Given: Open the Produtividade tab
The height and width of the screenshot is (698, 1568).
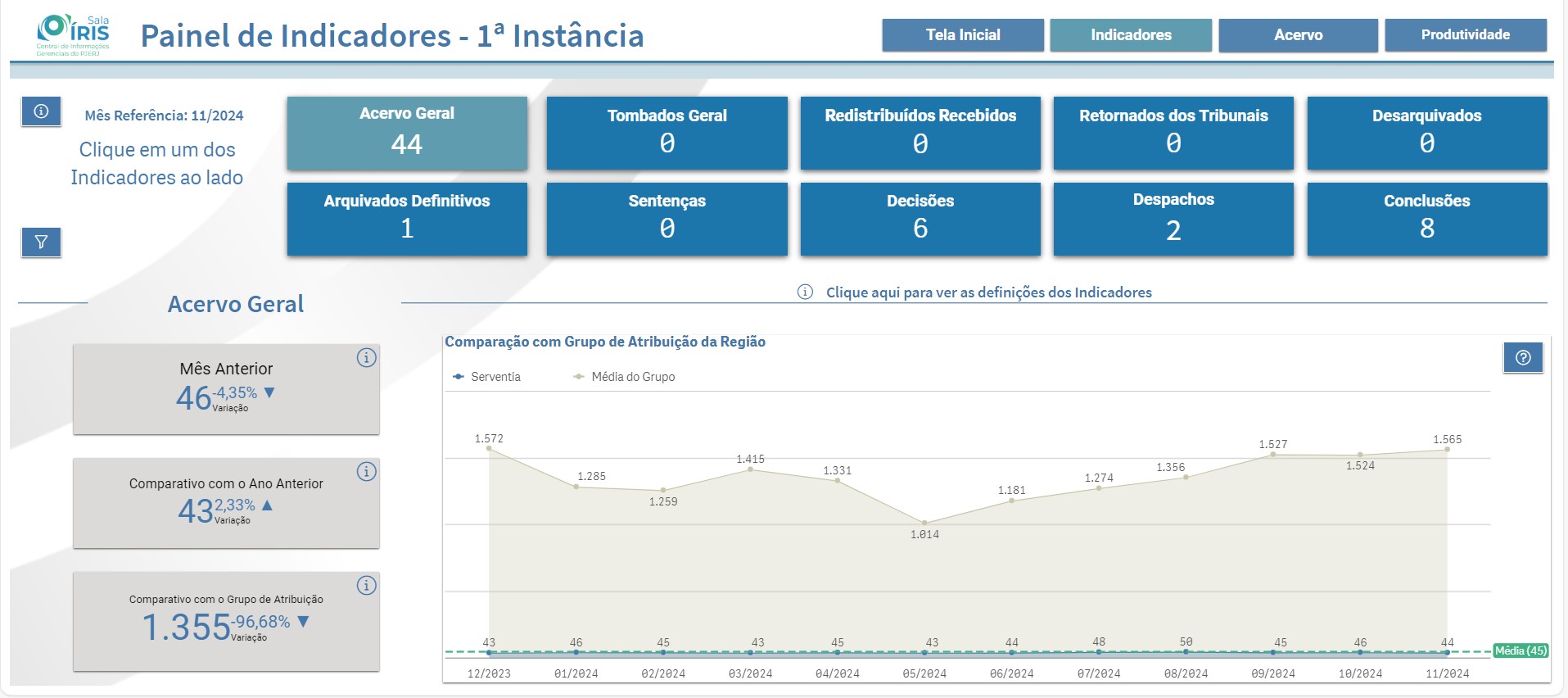Looking at the screenshot, I should (1465, 35).
